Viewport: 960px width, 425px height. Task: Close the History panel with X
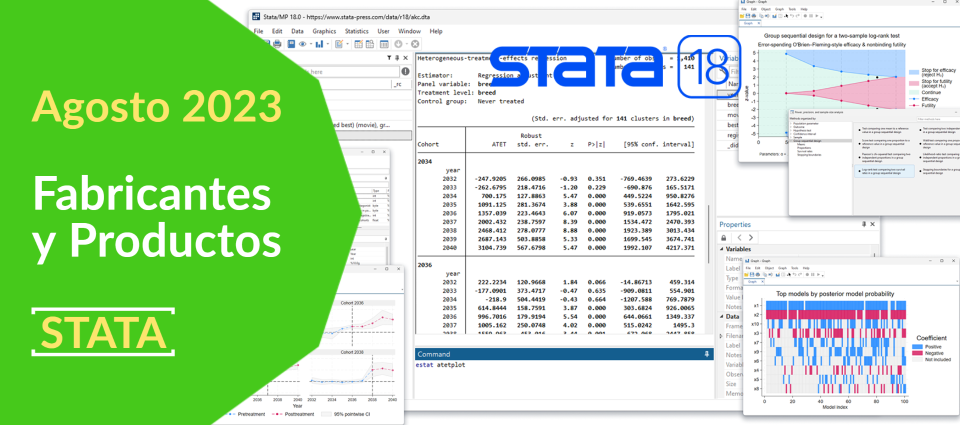point(405,58)
